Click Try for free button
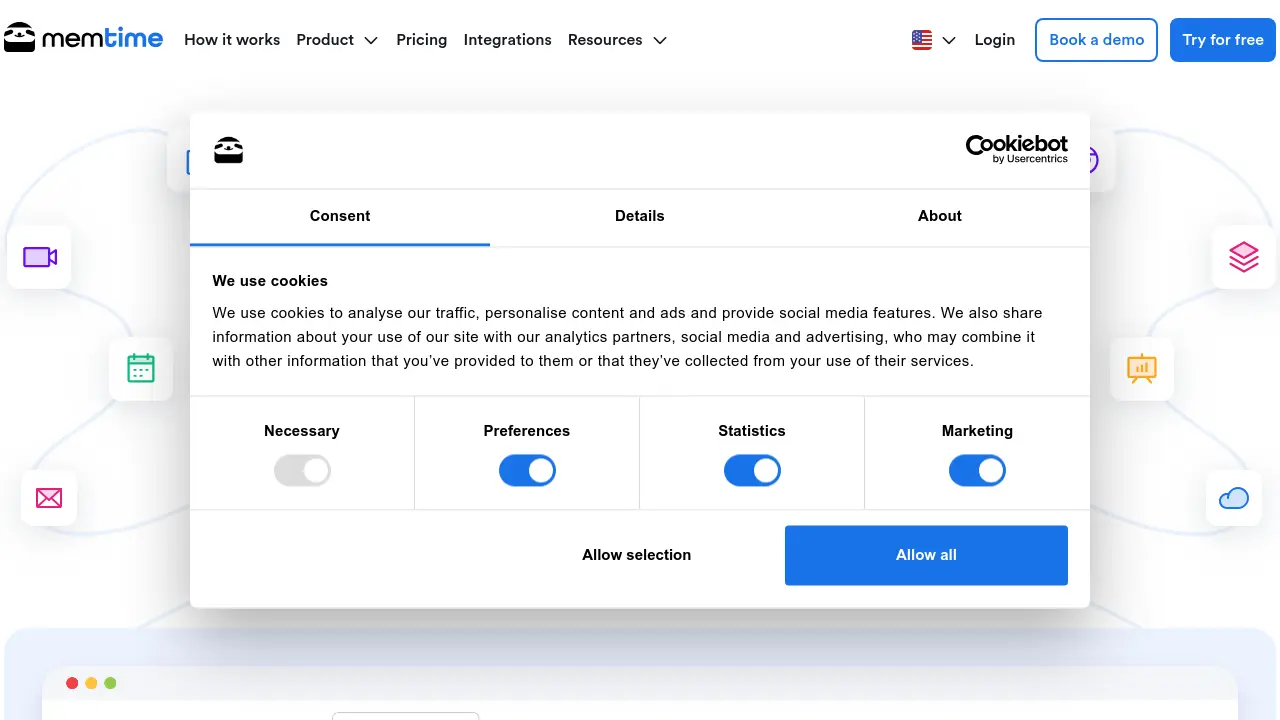 pyautogui.click(x=1223, y=40)
